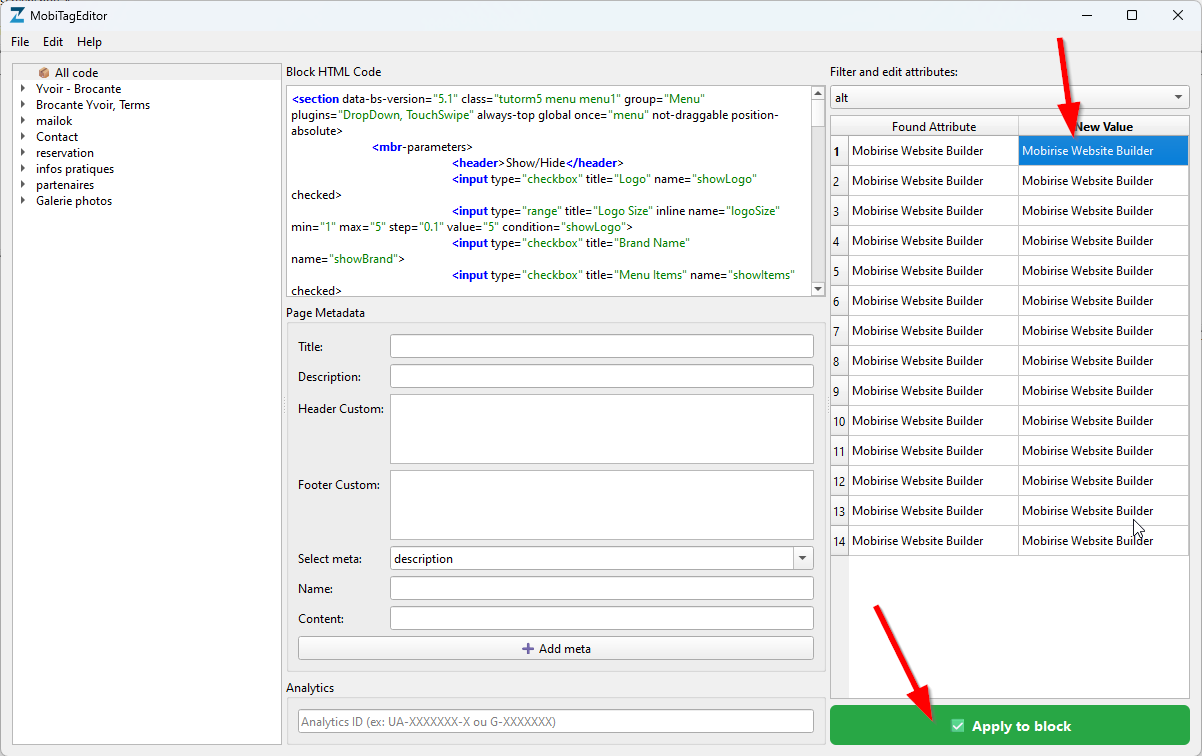The height and width of the screenshot is (756, 1202).
Task: Click the HTML code scrollbar down arrow
Action: [x=817, y=288]
